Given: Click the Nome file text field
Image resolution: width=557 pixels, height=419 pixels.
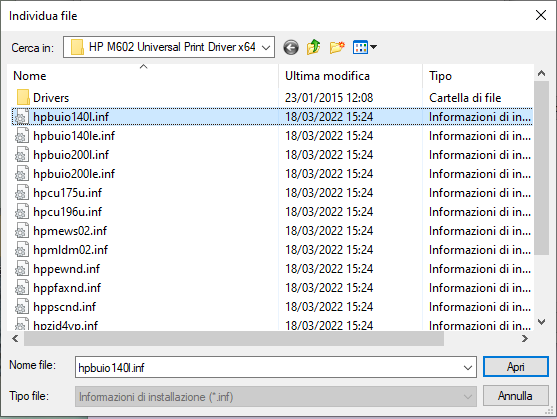Looking at the screenshot, I should pos(269,368).
